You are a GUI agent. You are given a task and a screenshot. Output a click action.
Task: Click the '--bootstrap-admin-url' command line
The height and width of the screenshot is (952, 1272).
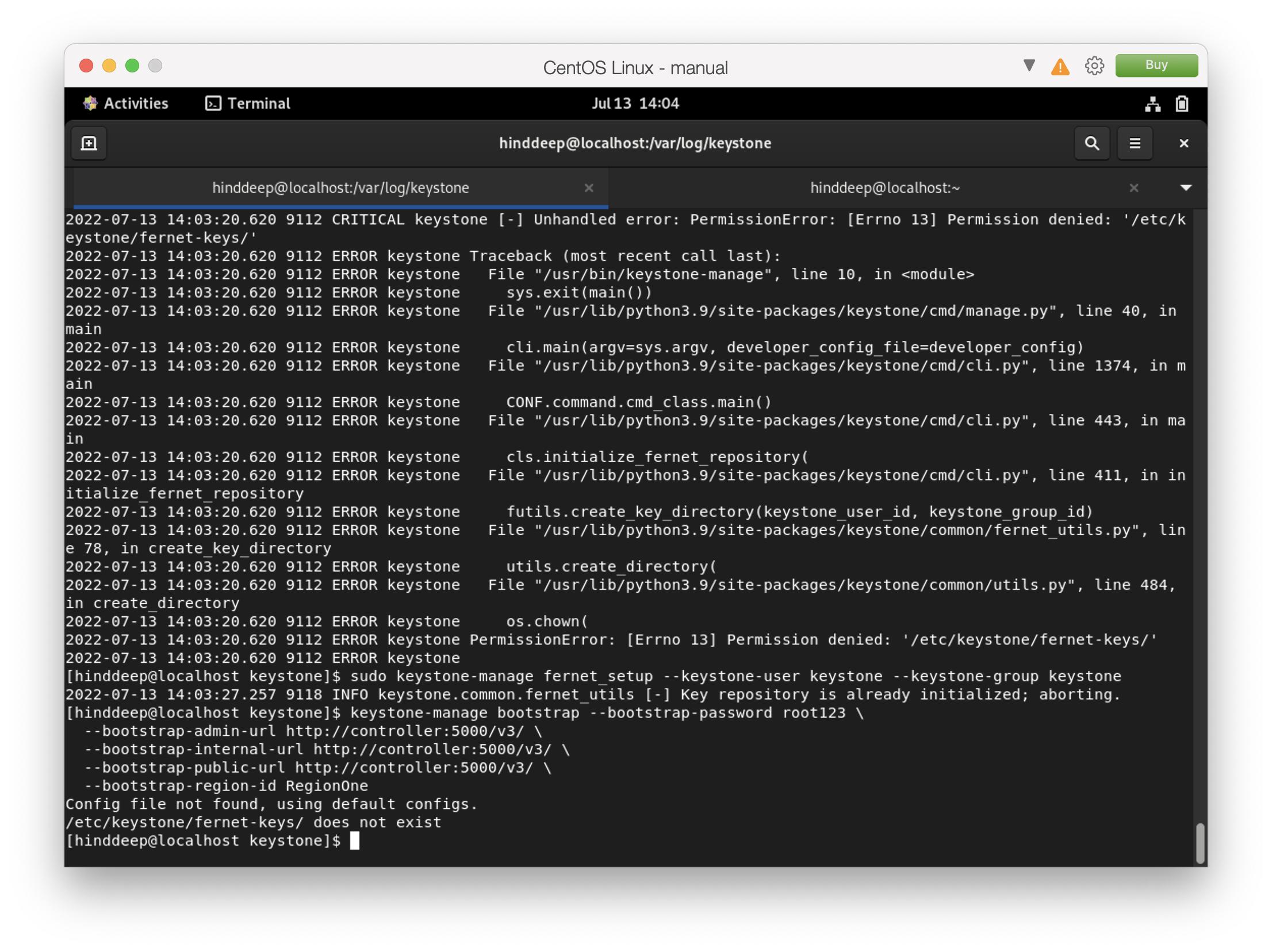click(x=313, y=731)
